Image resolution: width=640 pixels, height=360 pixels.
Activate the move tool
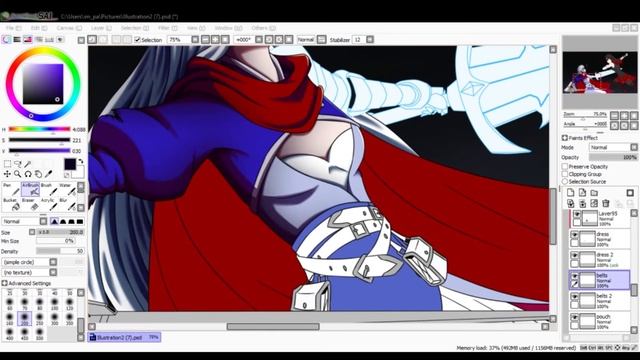tap(7, 174)
